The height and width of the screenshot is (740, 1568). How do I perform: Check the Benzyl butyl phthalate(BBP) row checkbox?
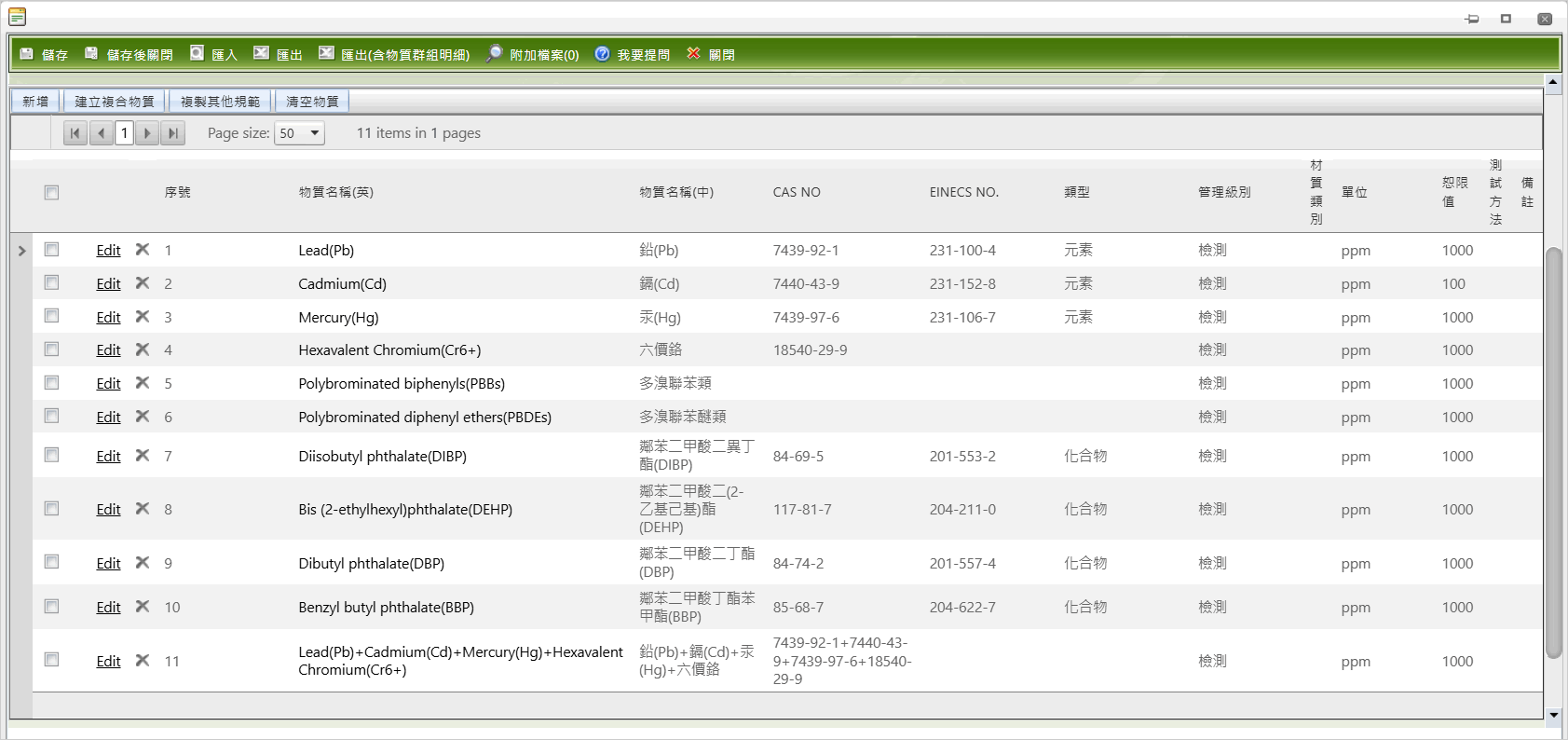51,607
